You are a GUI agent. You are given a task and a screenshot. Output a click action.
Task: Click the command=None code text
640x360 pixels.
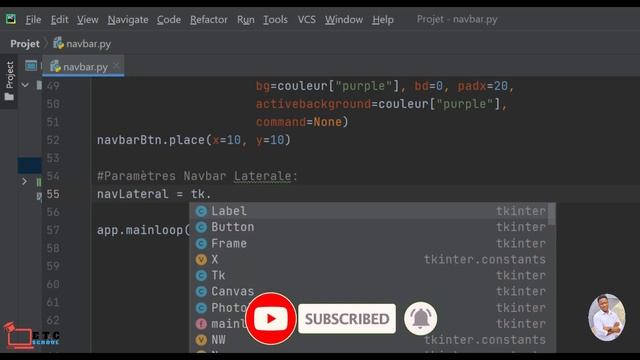(x=302, y=122)
